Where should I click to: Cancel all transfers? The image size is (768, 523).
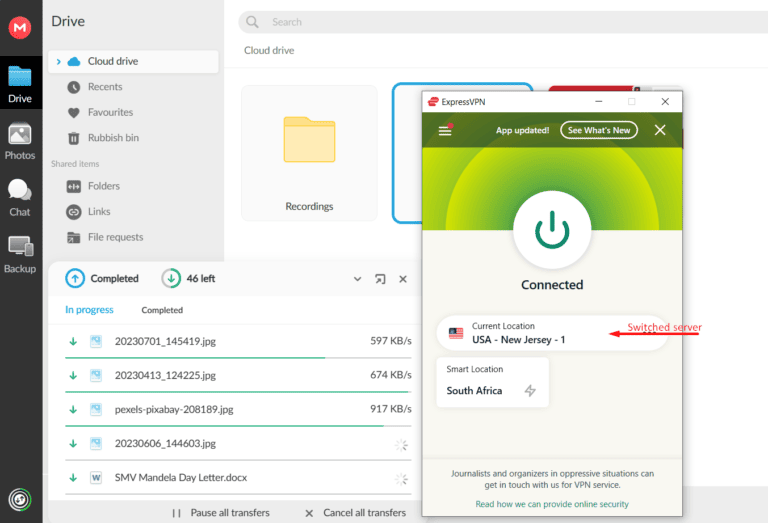(356, 513)
